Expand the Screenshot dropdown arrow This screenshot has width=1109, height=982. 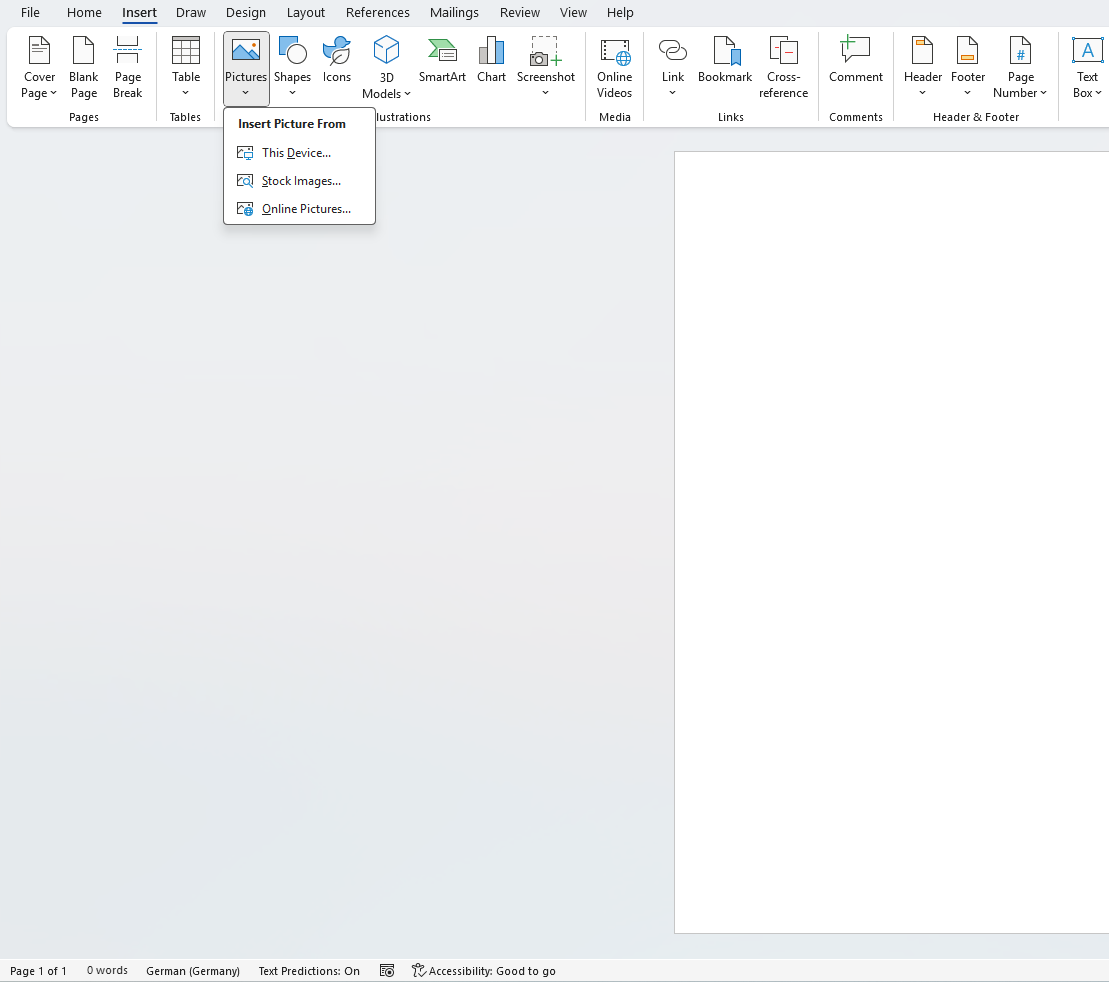pos(545,93)
